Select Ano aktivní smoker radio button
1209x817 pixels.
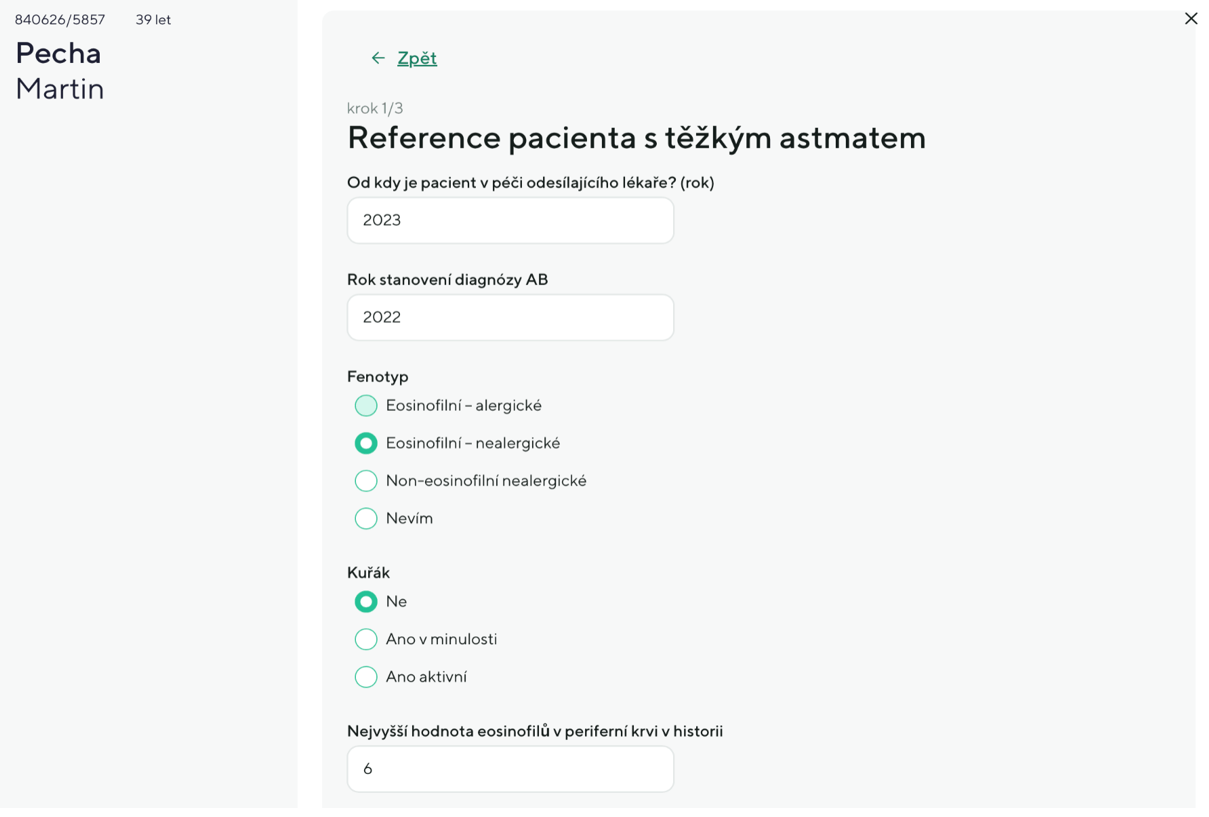pos(366,677)
